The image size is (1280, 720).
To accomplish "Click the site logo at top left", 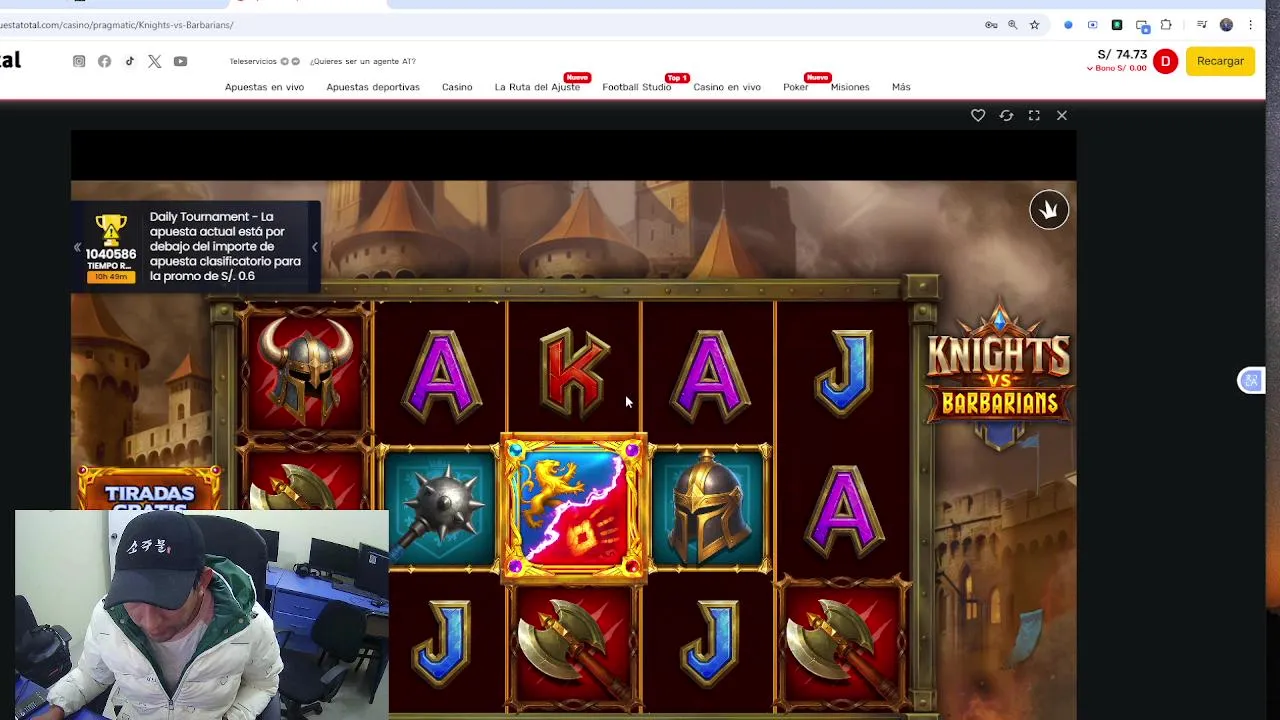I will click(10, 60).
